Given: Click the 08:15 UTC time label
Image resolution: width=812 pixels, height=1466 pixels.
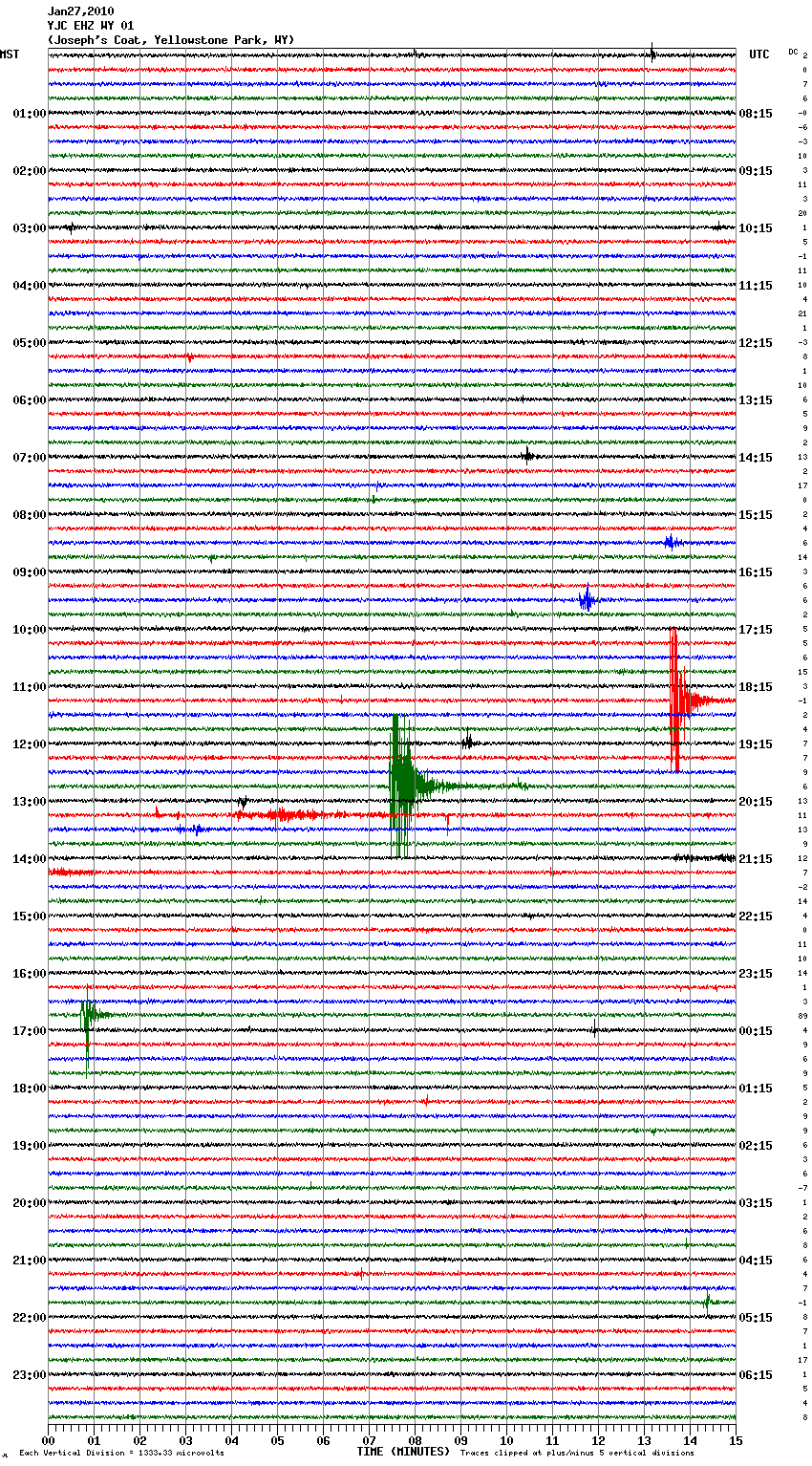Looking at the screenshot, I should point(756,114).
